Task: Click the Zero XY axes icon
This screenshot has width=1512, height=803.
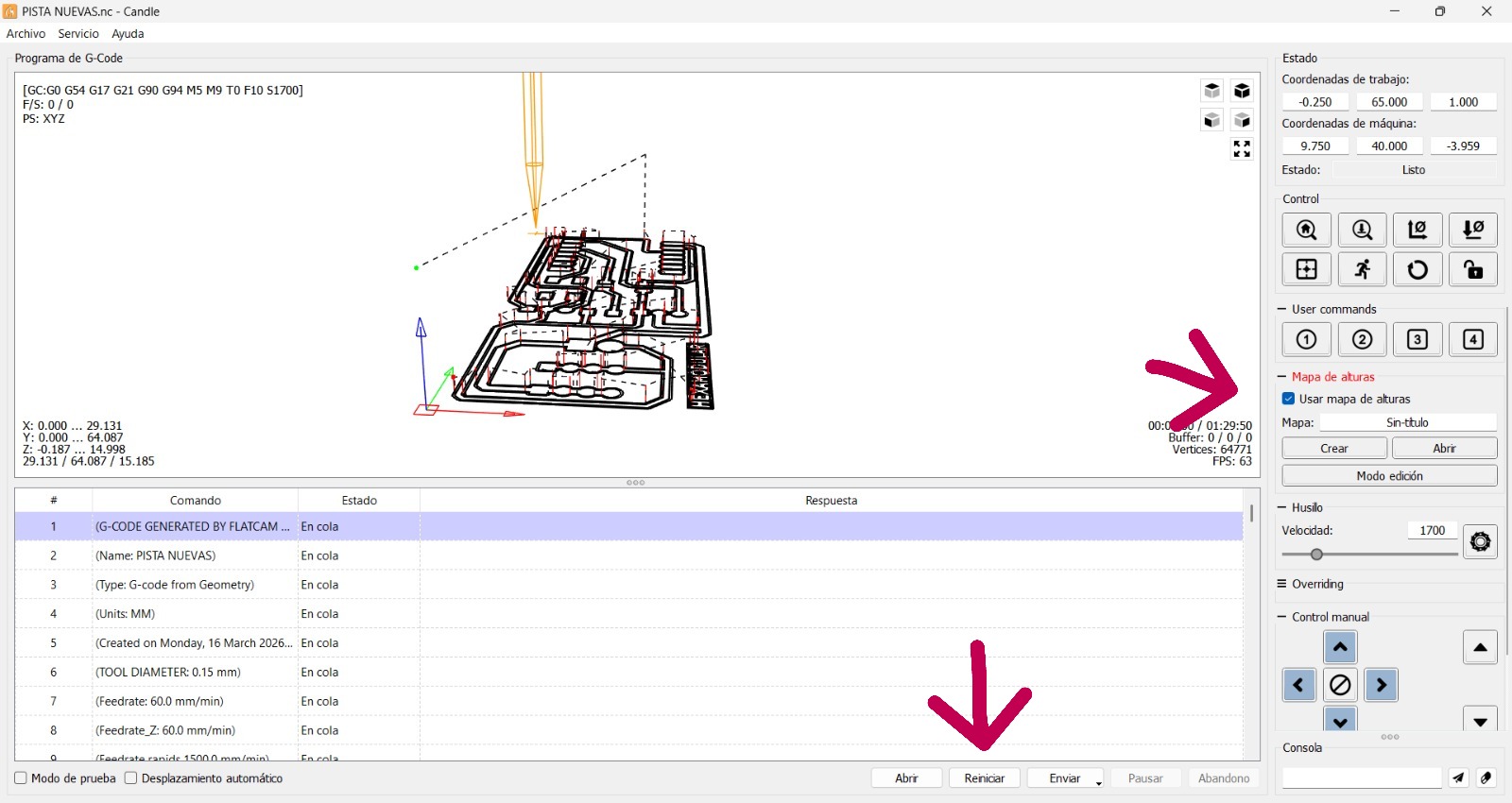Action: (1417, 230)
